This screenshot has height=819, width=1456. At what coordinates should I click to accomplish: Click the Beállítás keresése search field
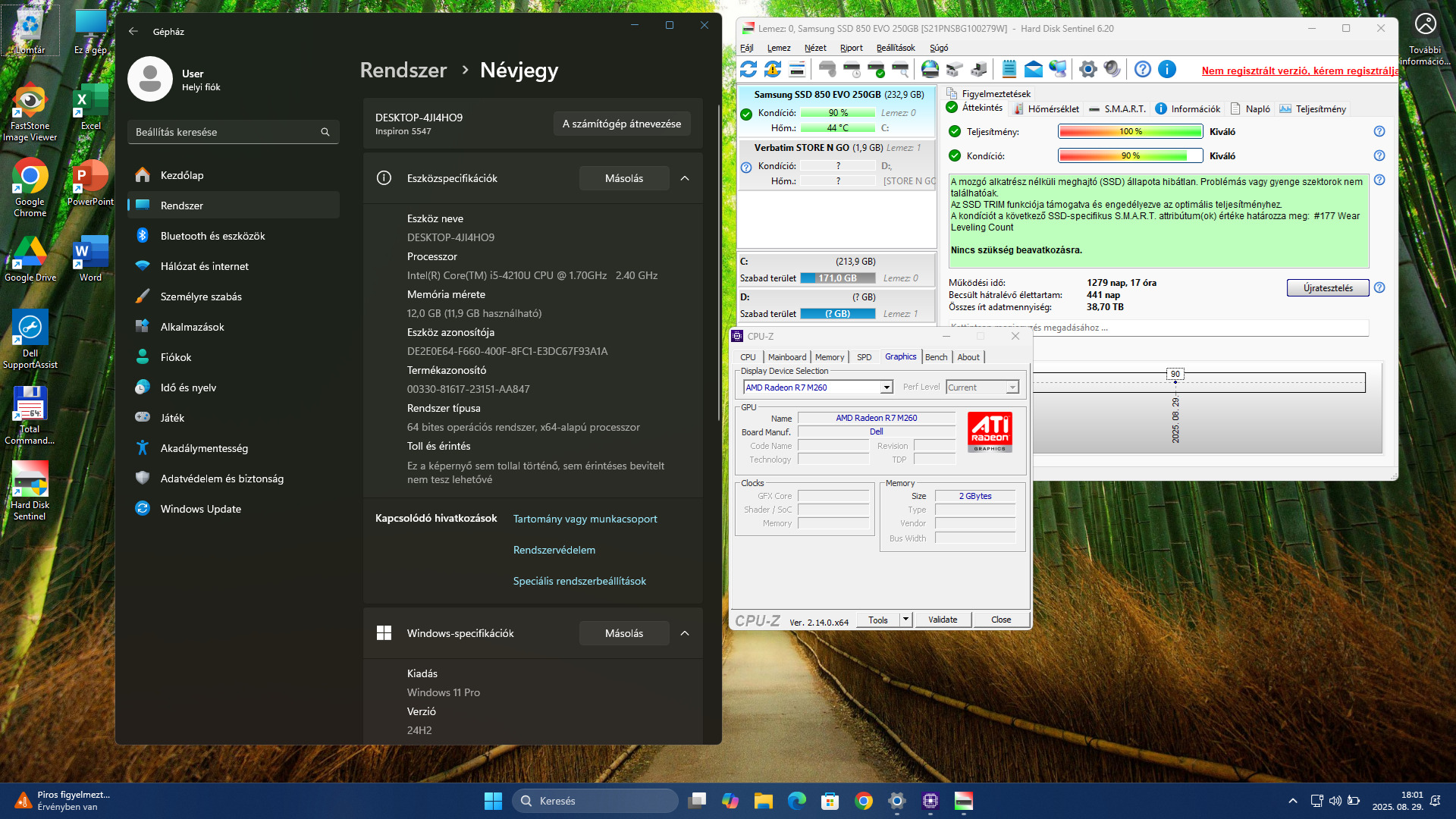click(x=227, y=132)
